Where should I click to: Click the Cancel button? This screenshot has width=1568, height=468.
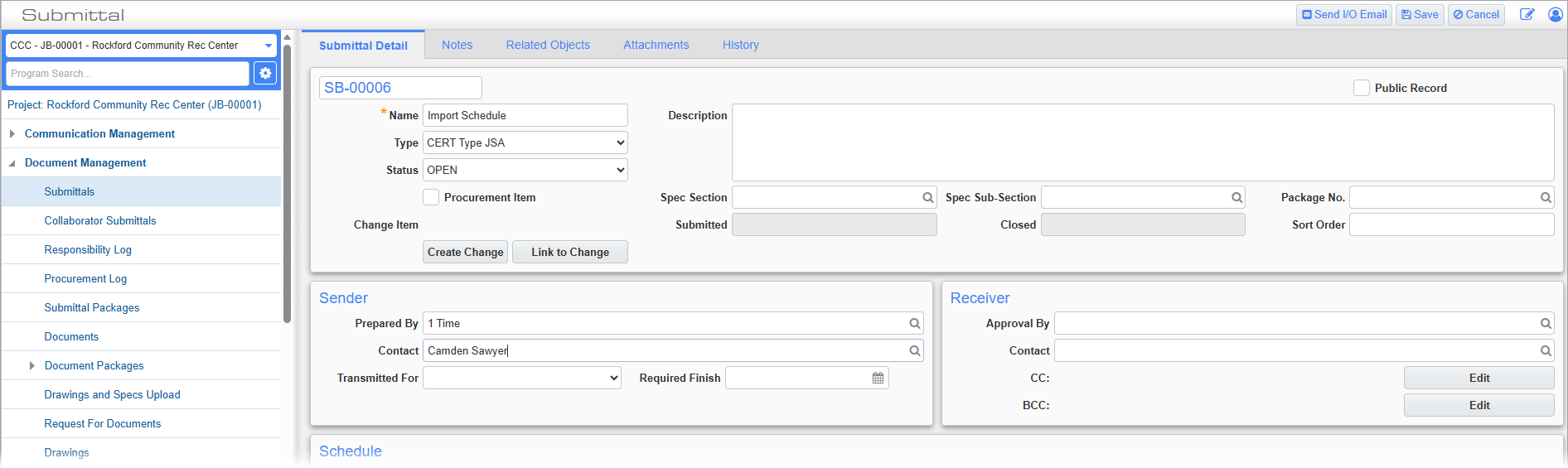1476,14
